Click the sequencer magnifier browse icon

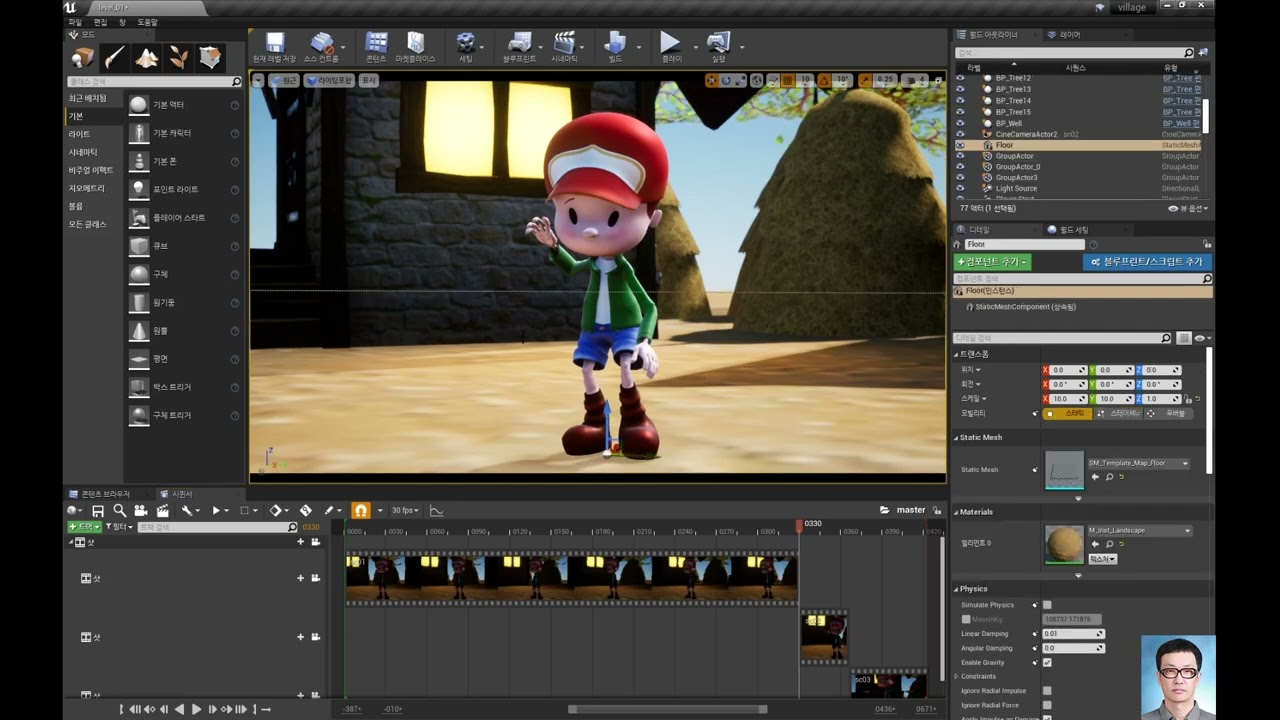click(119, 511)
